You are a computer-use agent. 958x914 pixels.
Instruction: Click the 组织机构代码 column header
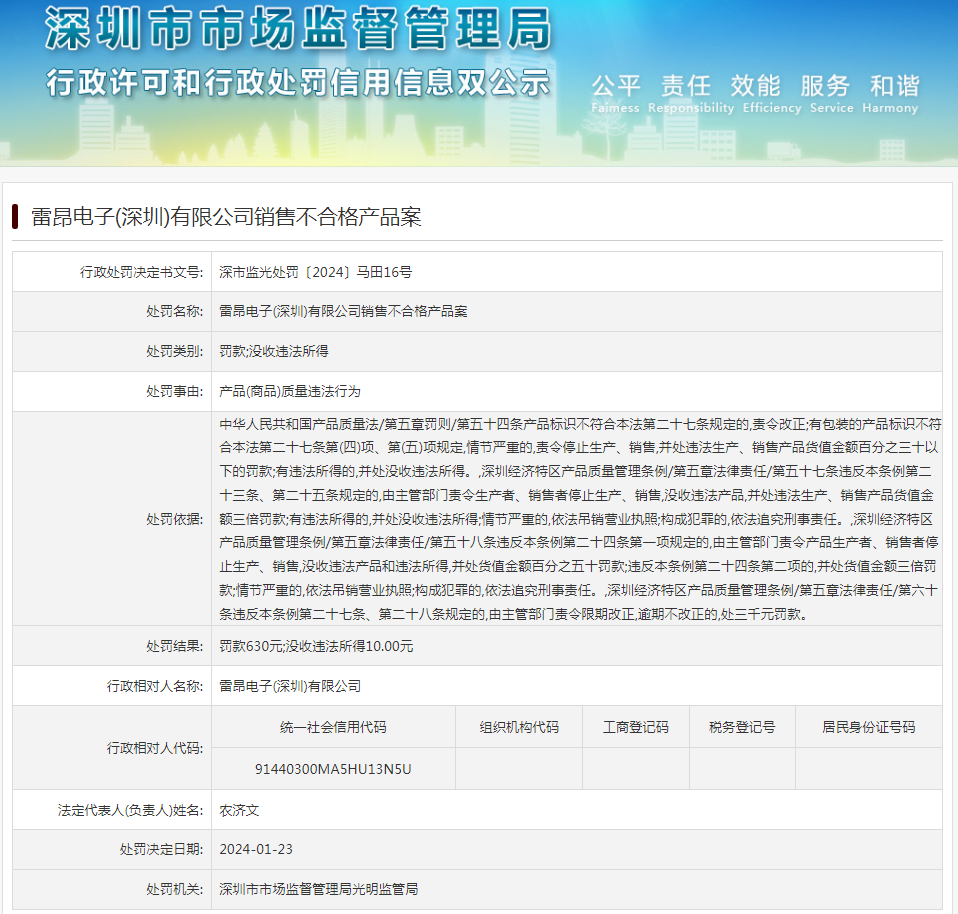(519, 727)
